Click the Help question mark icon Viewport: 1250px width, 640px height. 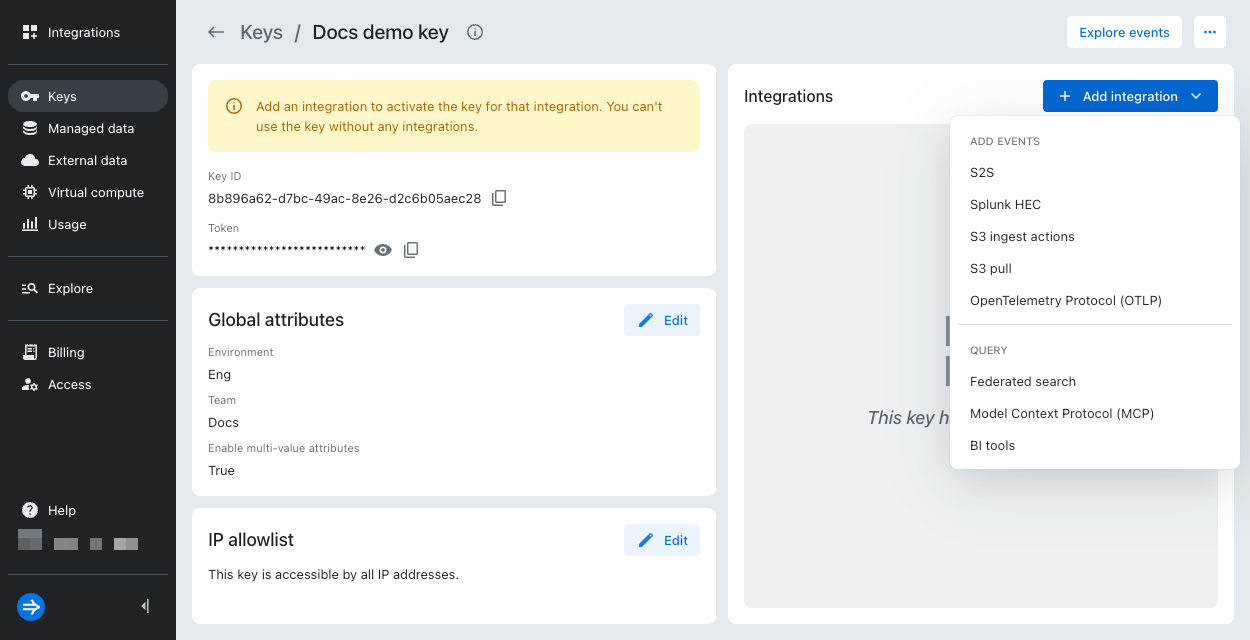click(30, 510)
